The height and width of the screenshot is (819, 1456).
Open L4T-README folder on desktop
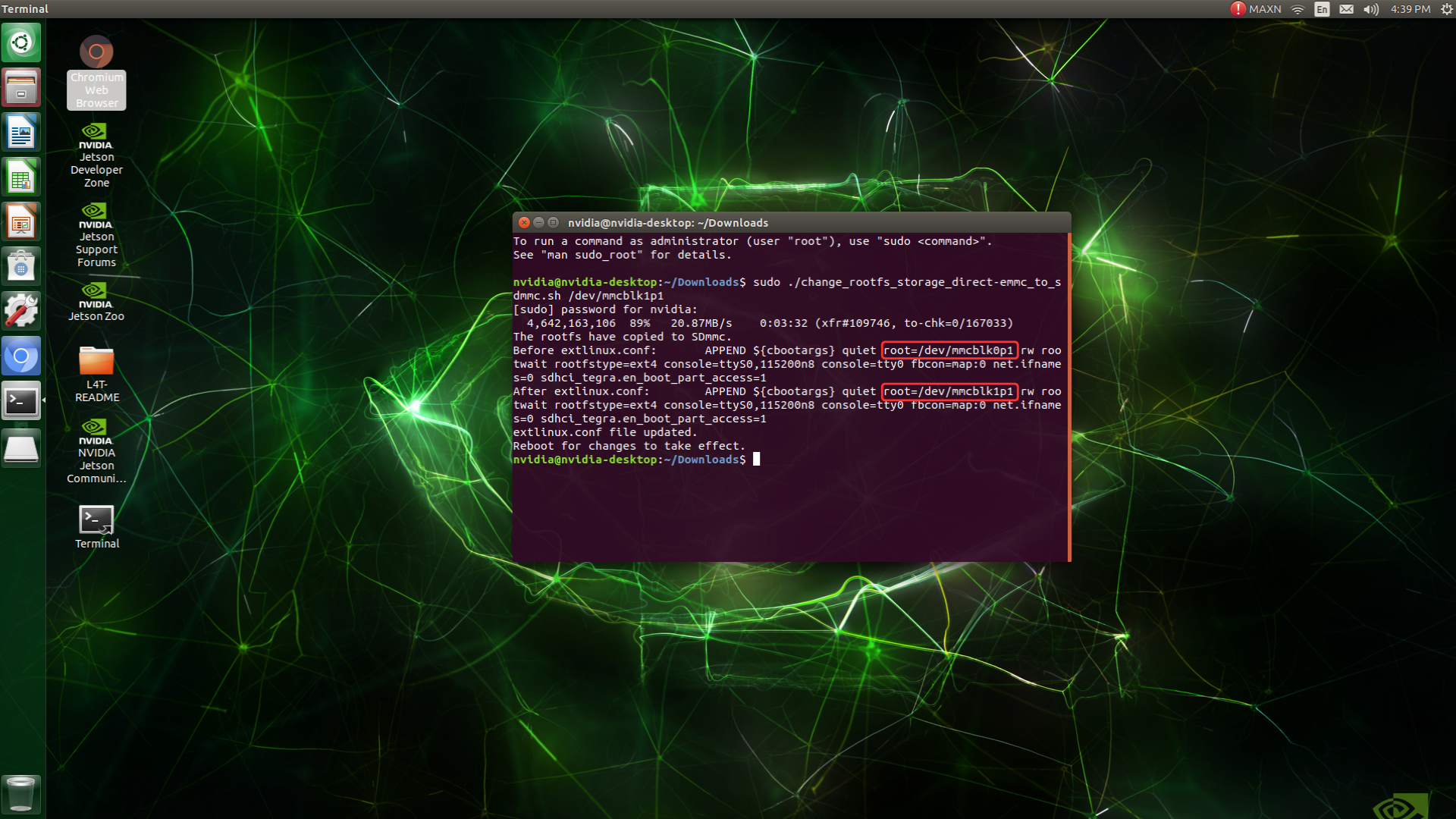tap(96, 362)
